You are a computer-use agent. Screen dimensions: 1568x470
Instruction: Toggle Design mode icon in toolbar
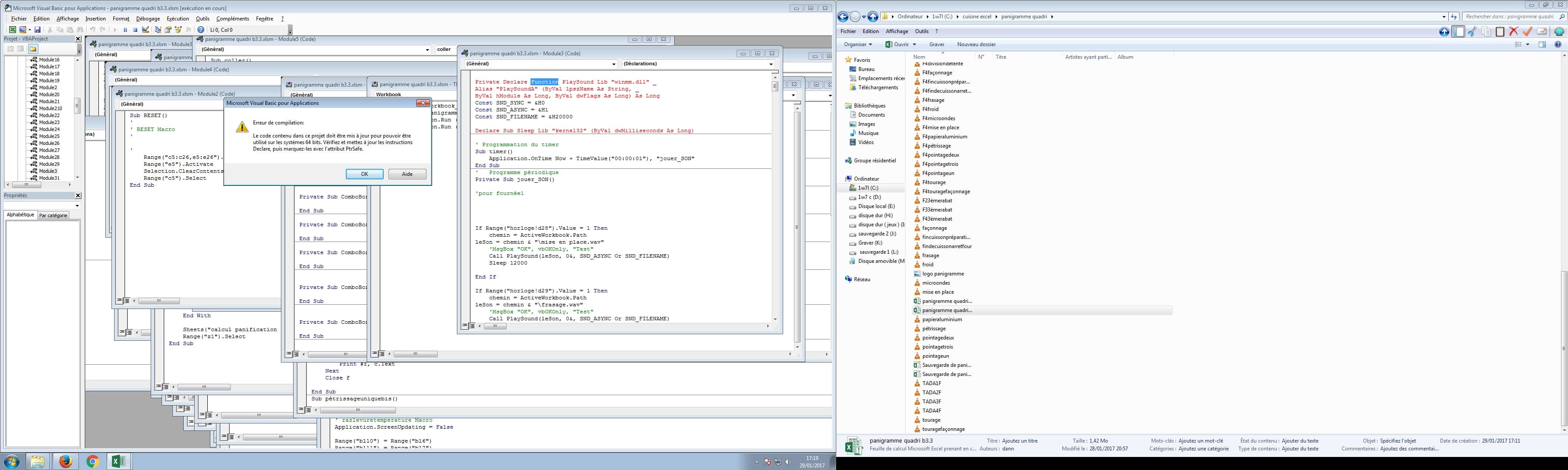[145, 30]
